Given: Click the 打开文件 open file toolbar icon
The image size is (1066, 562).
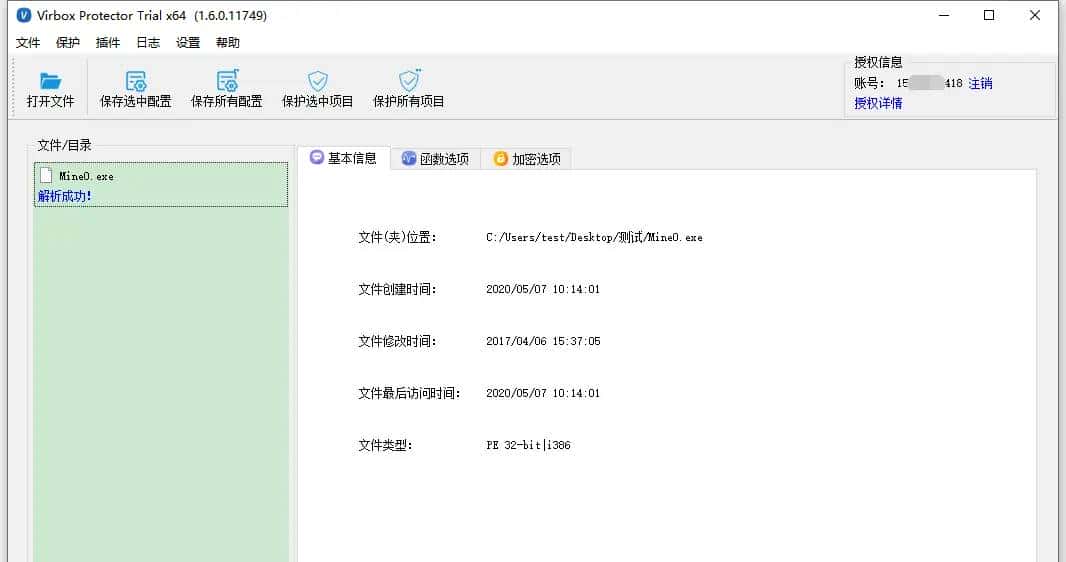Looking at the screenshot, I should (50, 82).
